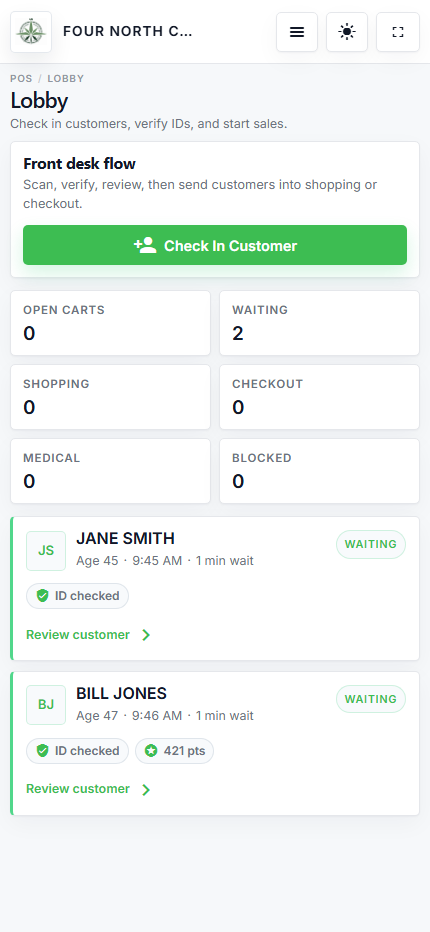Viewport: 430px width, 932px height.
Task: Open the hamburger menu
Action: pos(297,32)
